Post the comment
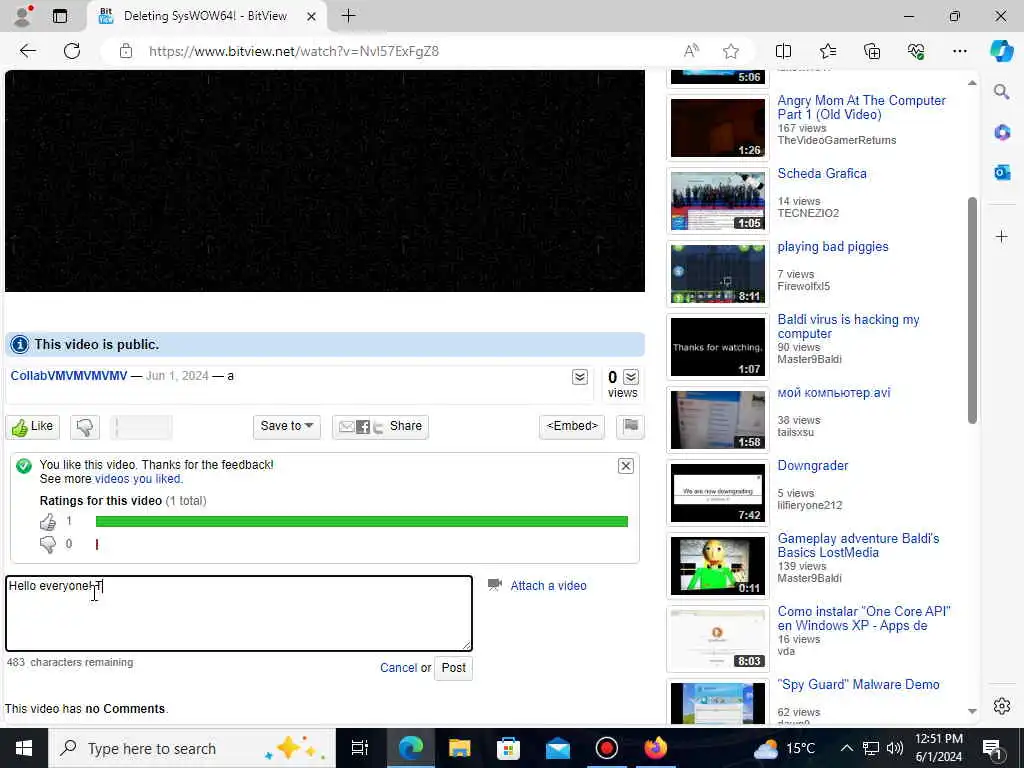 point(453,668)
